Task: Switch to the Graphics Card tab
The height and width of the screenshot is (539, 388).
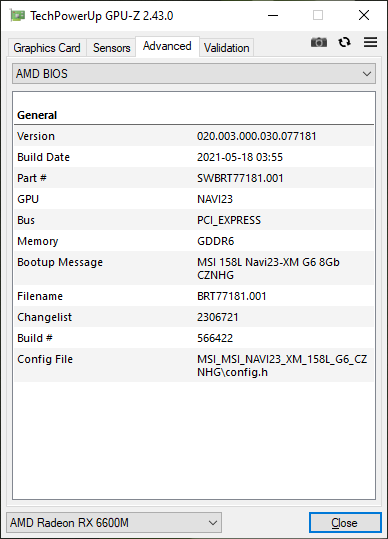Action: [x=47, y=48]
